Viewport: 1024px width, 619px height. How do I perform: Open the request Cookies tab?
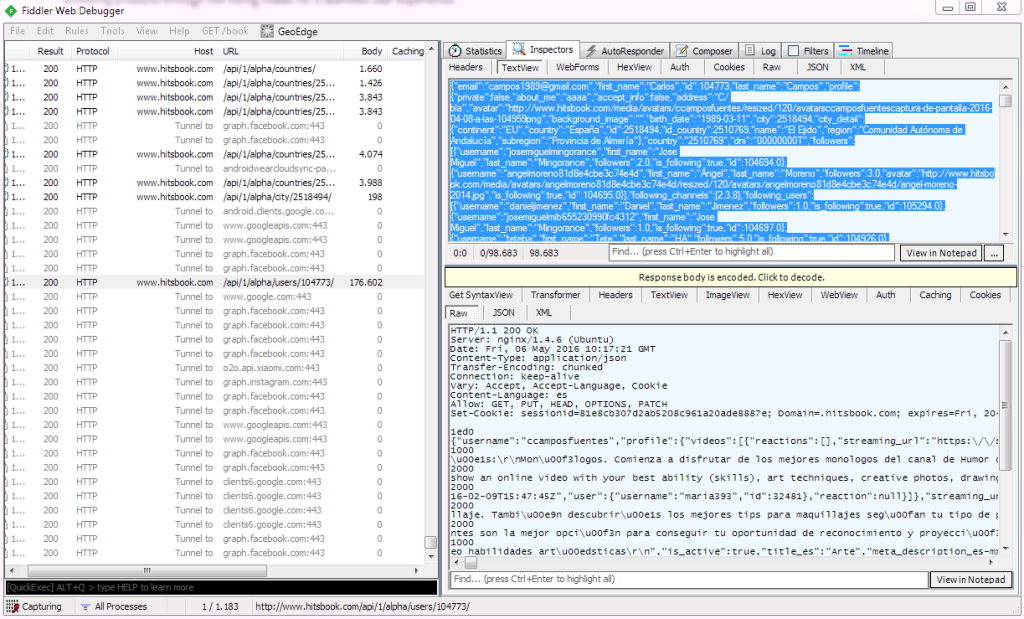[x=729, y=67]
